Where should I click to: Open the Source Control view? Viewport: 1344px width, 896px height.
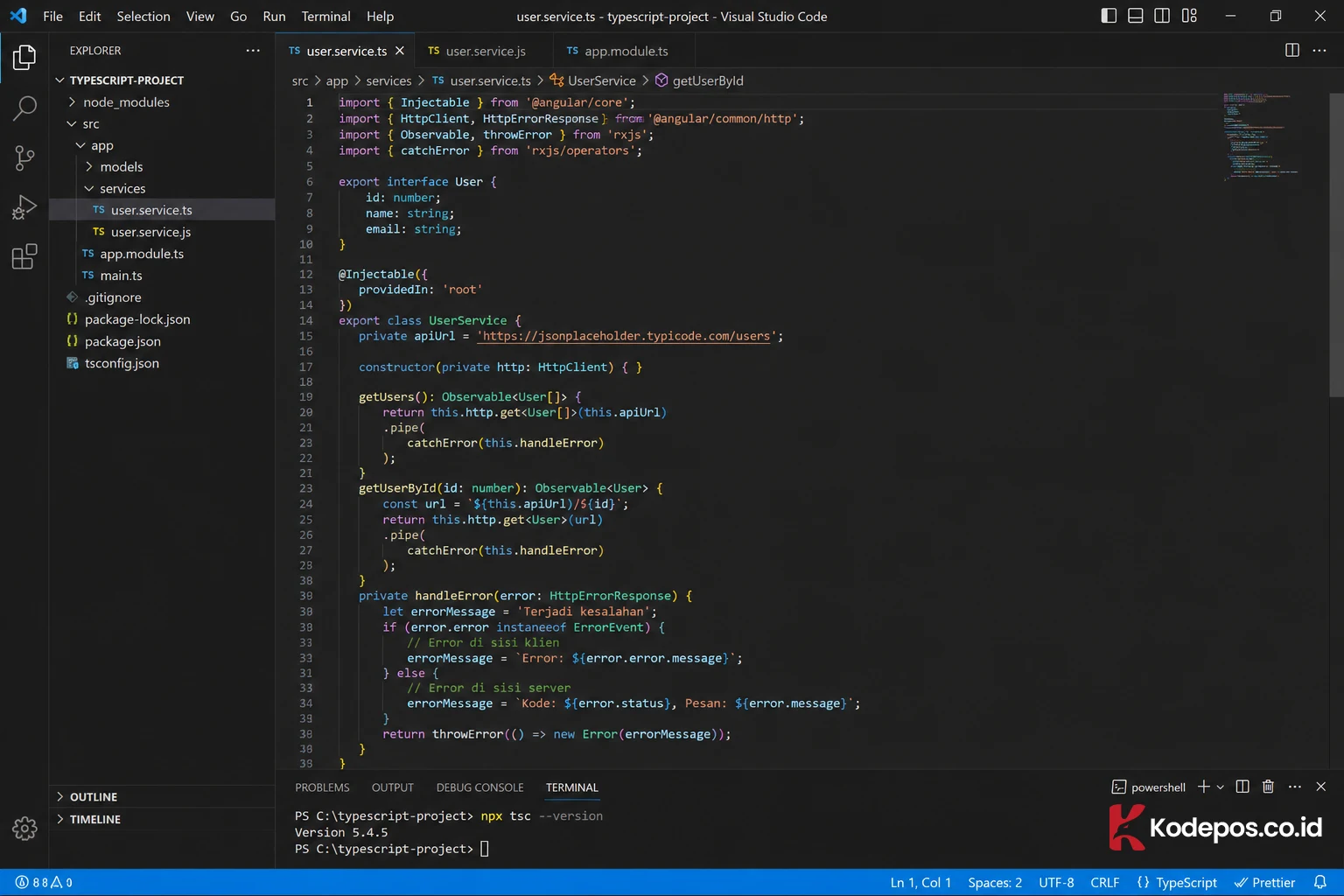(x=24, y=157)
